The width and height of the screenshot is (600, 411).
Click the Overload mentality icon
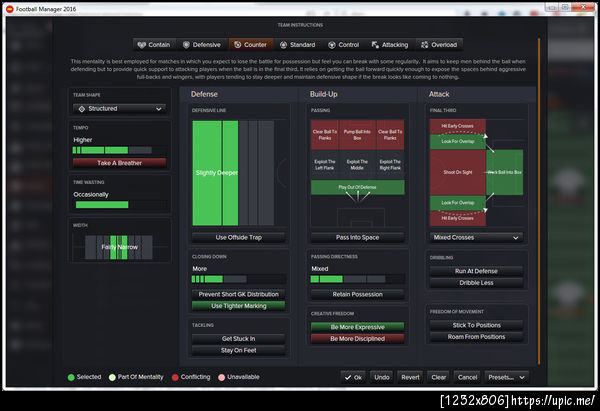click(x=424, y=45)
